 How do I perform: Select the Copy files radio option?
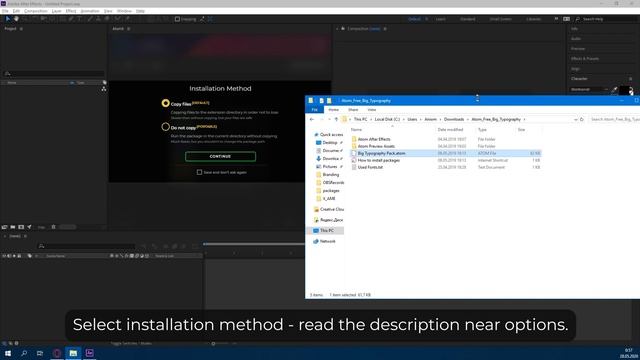coord(165,103)
